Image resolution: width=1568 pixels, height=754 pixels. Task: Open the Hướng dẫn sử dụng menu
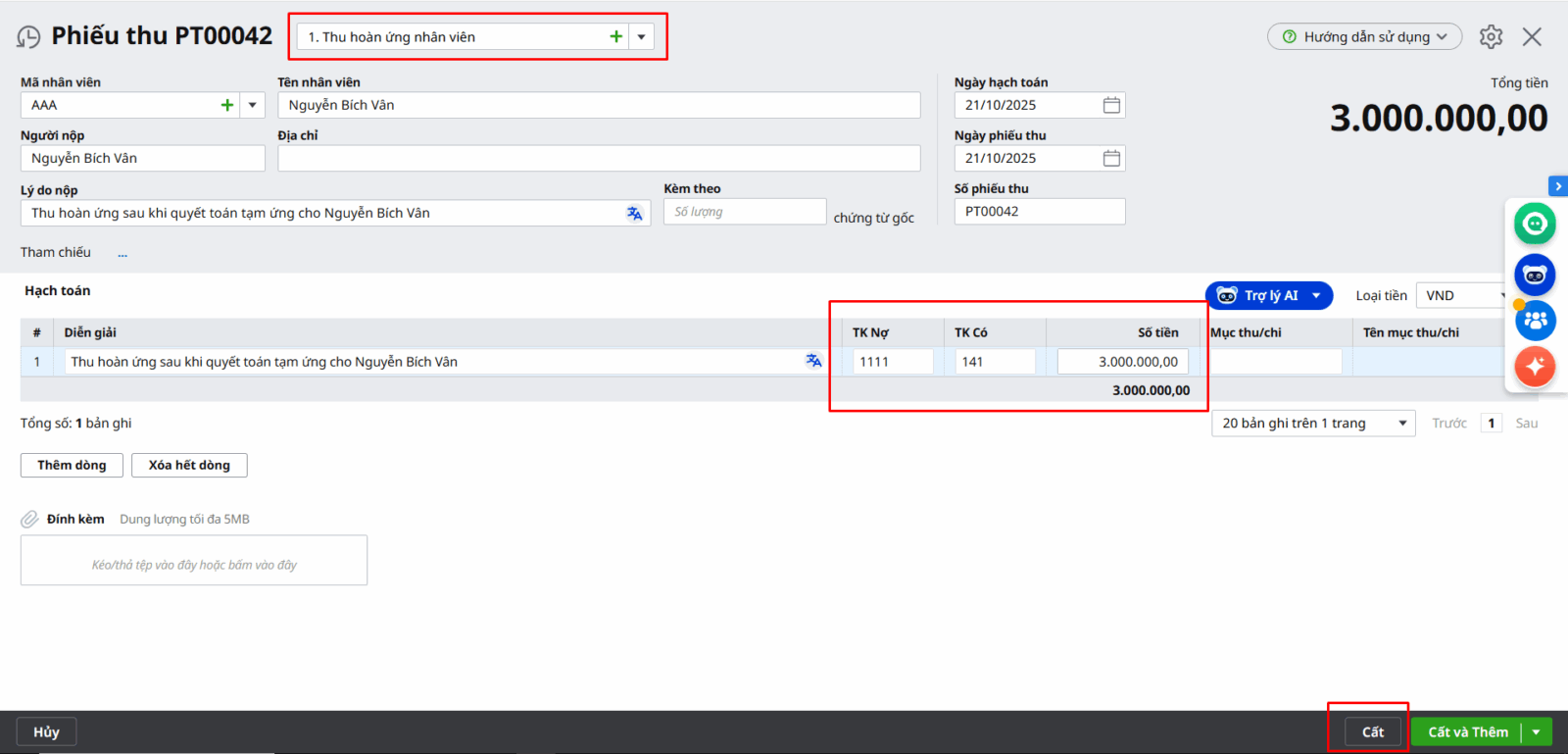1364,37
